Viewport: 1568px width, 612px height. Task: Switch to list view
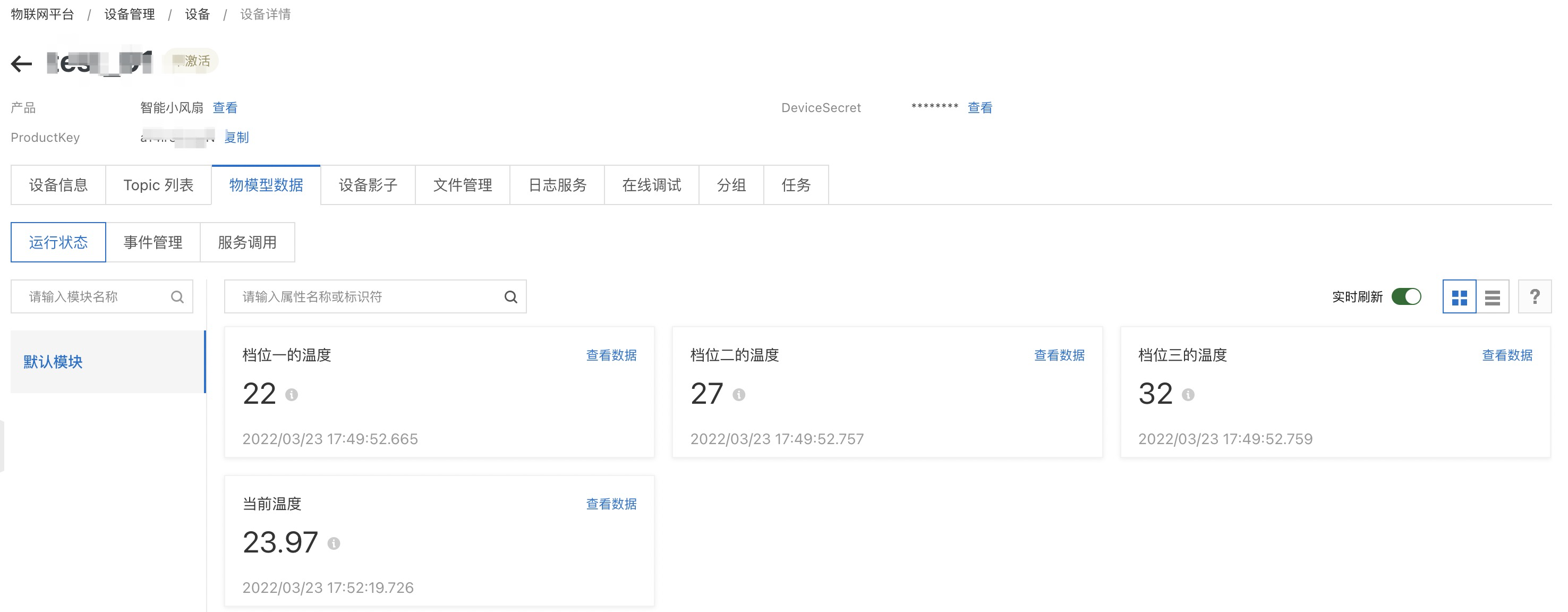1493,296
